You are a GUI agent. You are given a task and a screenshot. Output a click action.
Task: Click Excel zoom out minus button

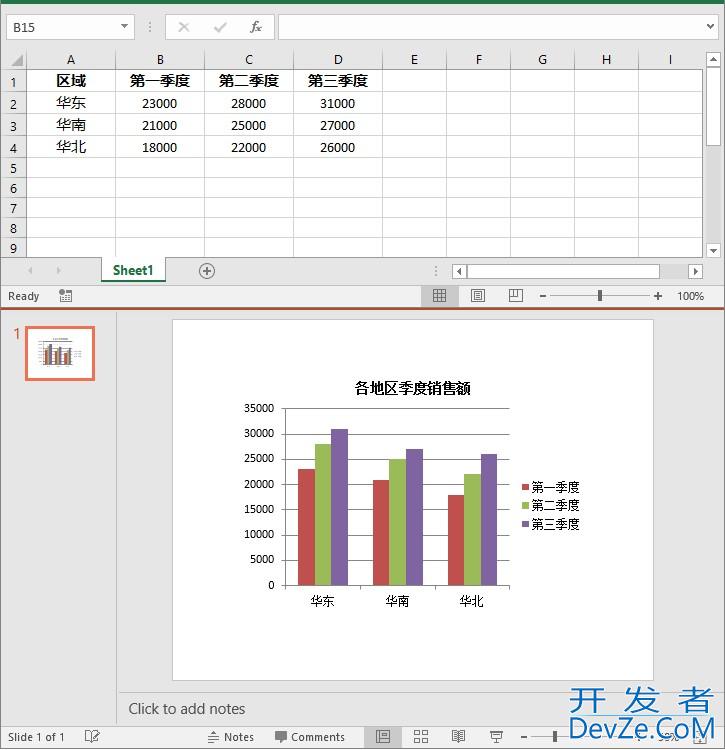542,296
